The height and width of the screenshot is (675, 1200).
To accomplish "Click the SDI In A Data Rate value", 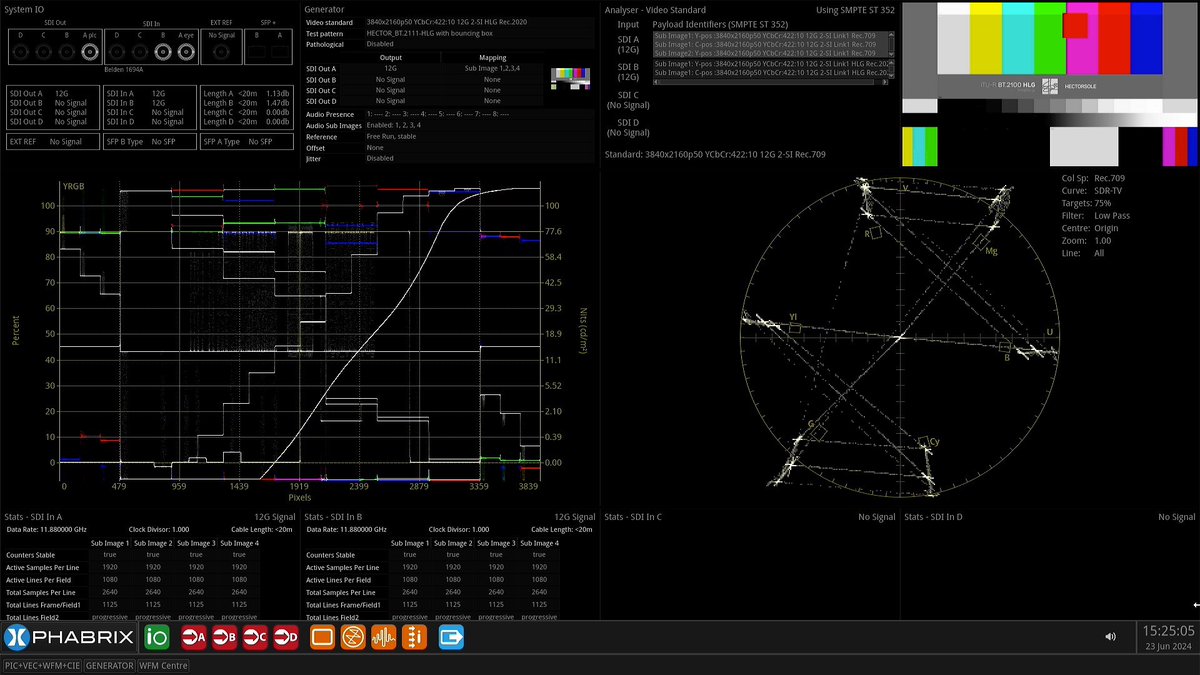I will (x=62, y=529).
